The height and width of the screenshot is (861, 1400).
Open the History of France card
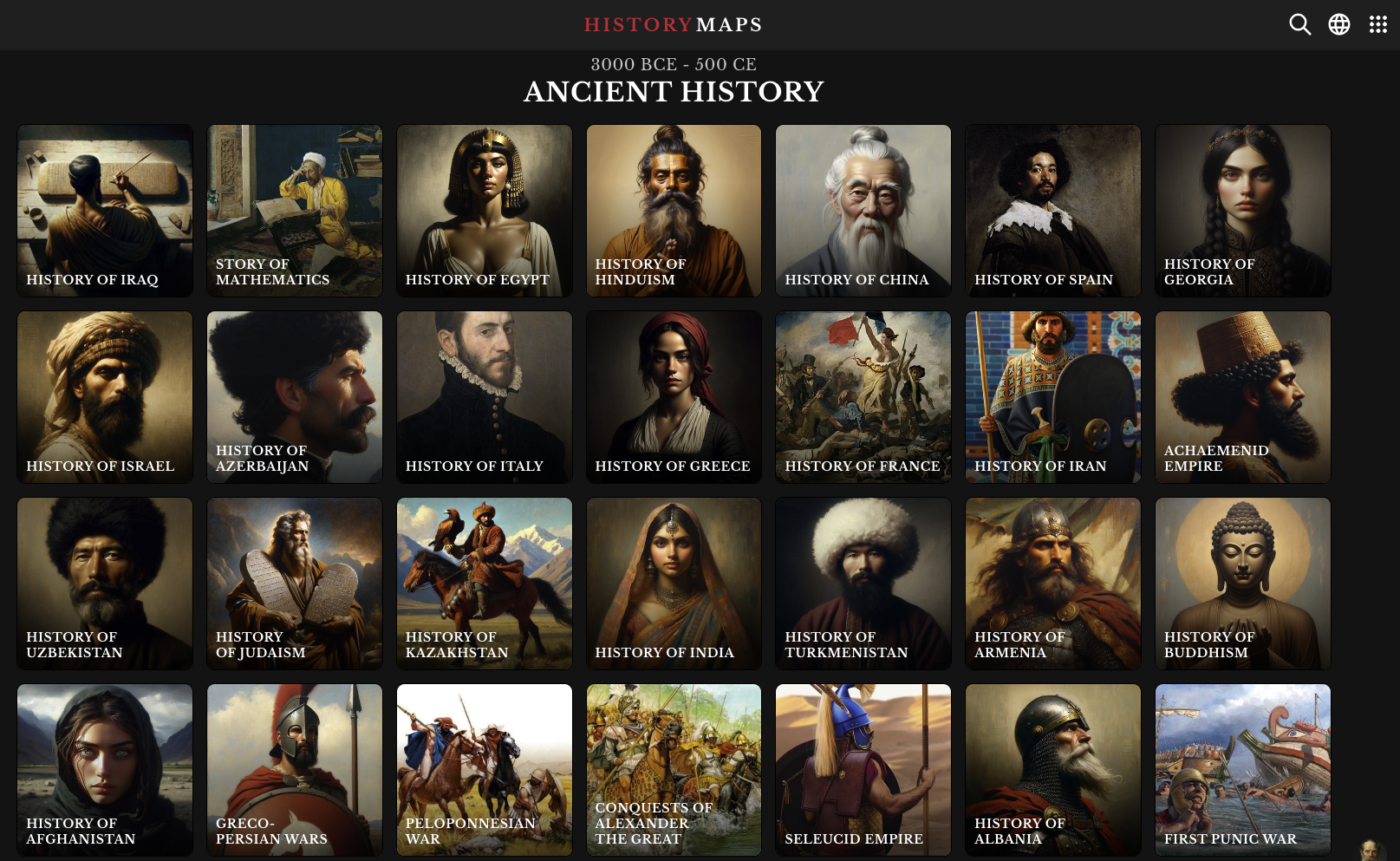click(863, 397)
